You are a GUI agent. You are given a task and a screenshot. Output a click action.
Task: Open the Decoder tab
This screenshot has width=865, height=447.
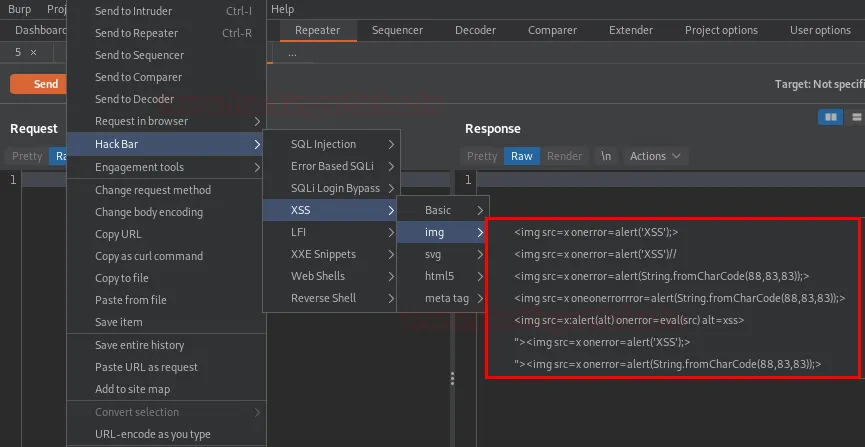point(475,30)
